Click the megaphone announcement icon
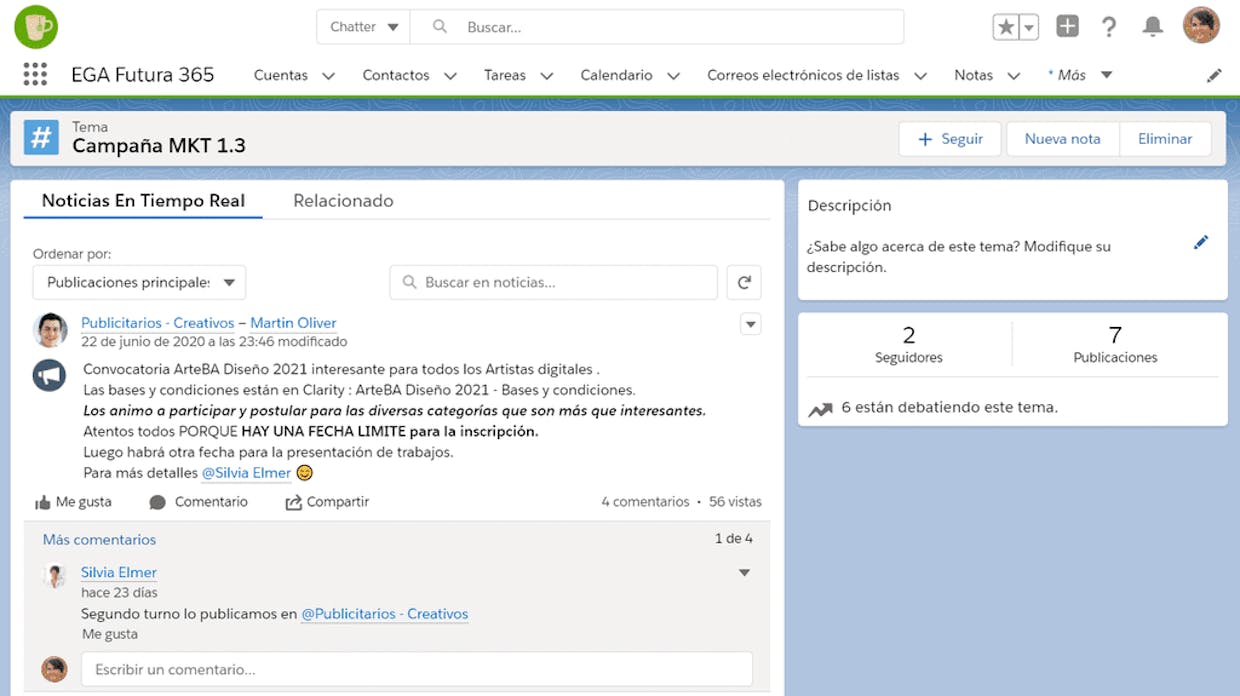The image size is (1240, 696). pos(49,375)
